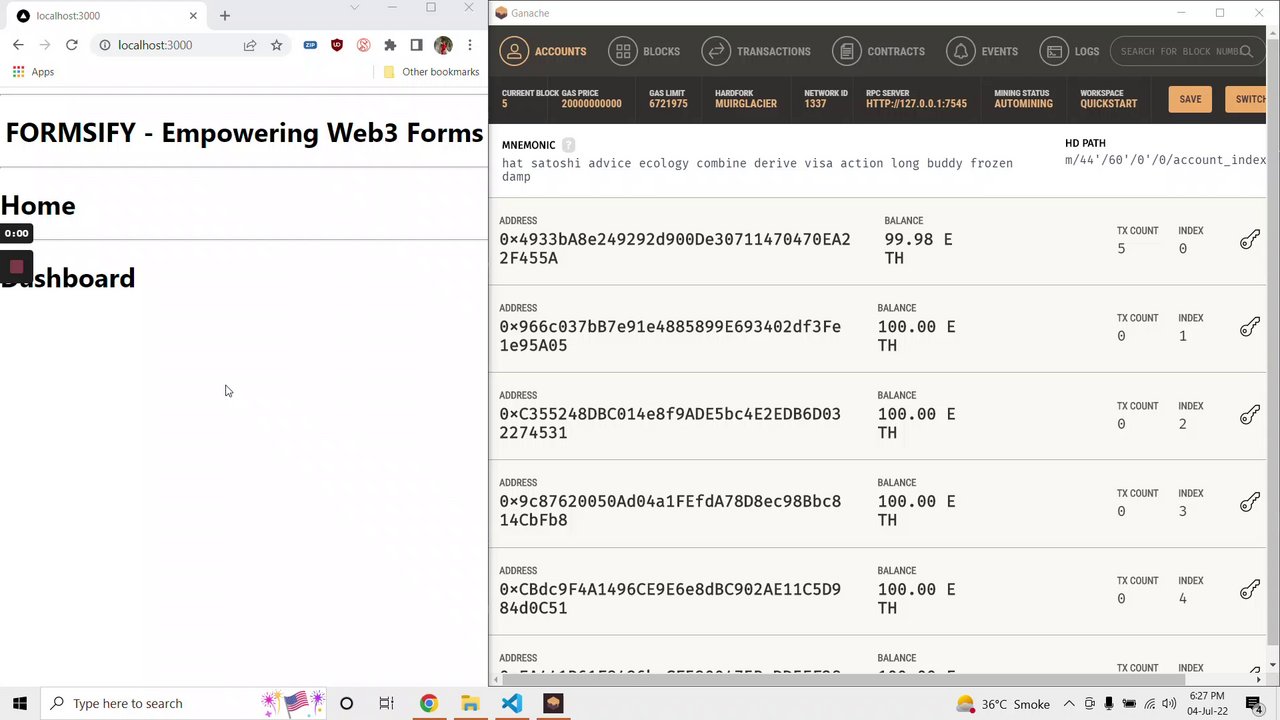Screen dimensions: 1280x720
Task: Show the private key for account index 3
Action: (x=1250, y=502)
